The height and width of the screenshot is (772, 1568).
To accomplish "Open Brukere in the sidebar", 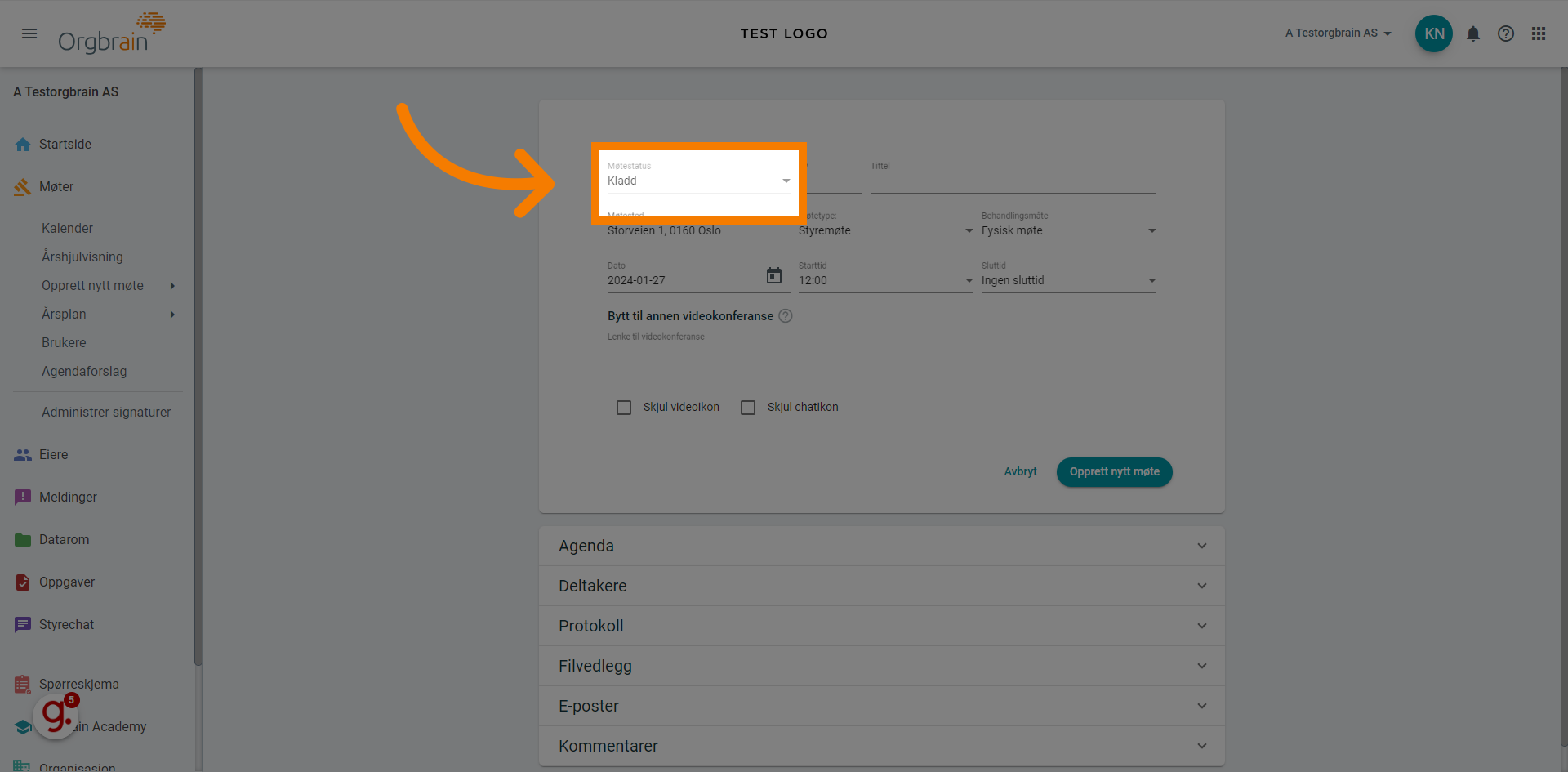I will coord(64,343).
